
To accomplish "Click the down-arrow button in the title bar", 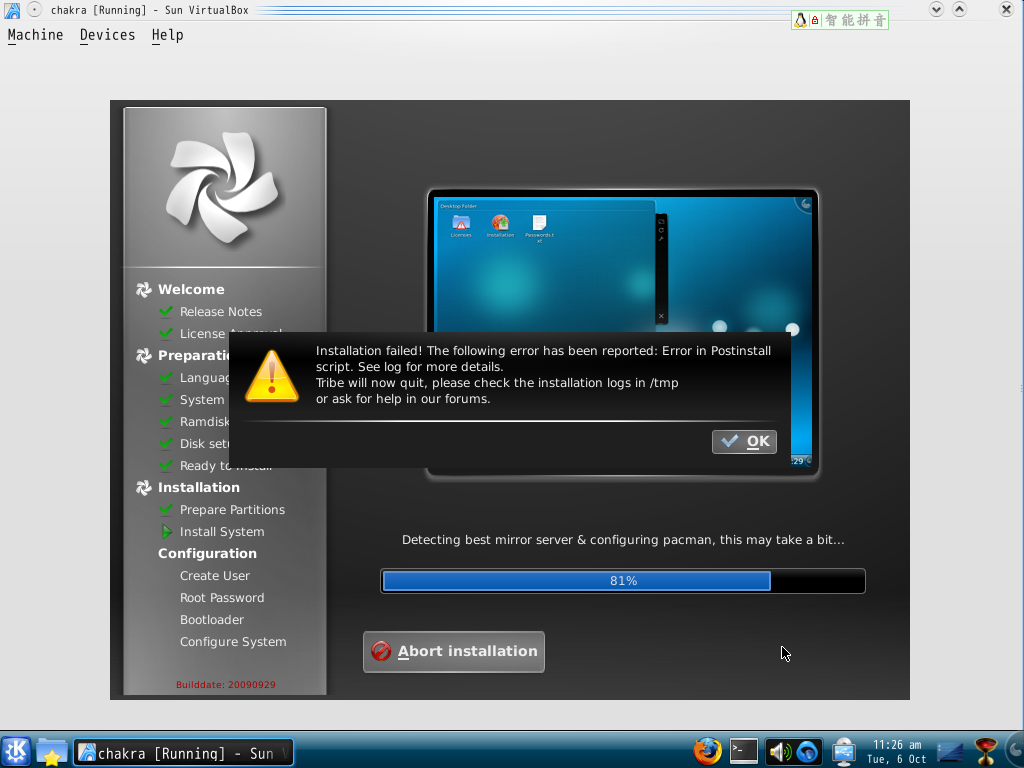I will [x=936, y=9].
